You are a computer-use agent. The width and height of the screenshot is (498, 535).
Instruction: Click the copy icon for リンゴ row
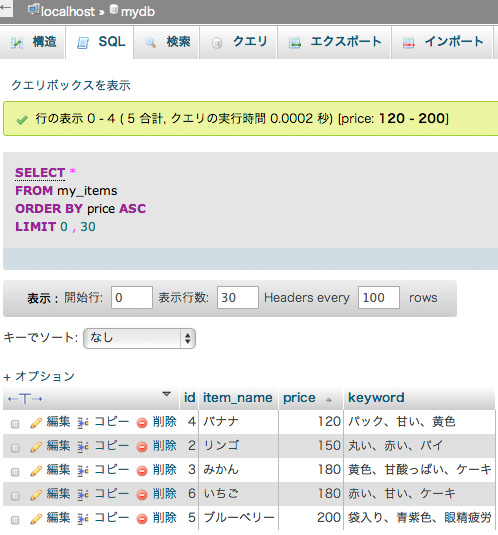coord(83,447)
